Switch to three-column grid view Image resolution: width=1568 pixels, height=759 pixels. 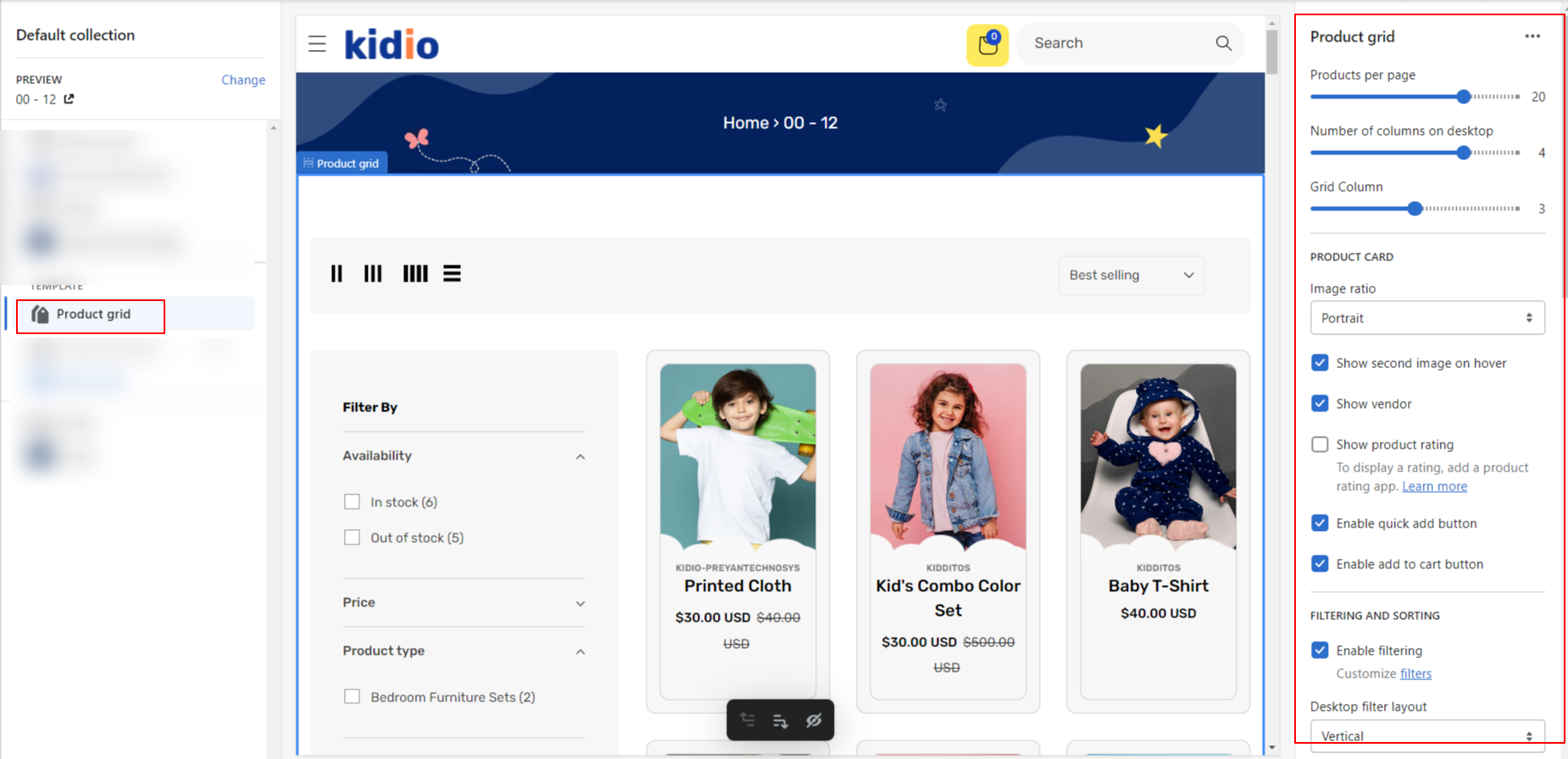click(373, 274)
